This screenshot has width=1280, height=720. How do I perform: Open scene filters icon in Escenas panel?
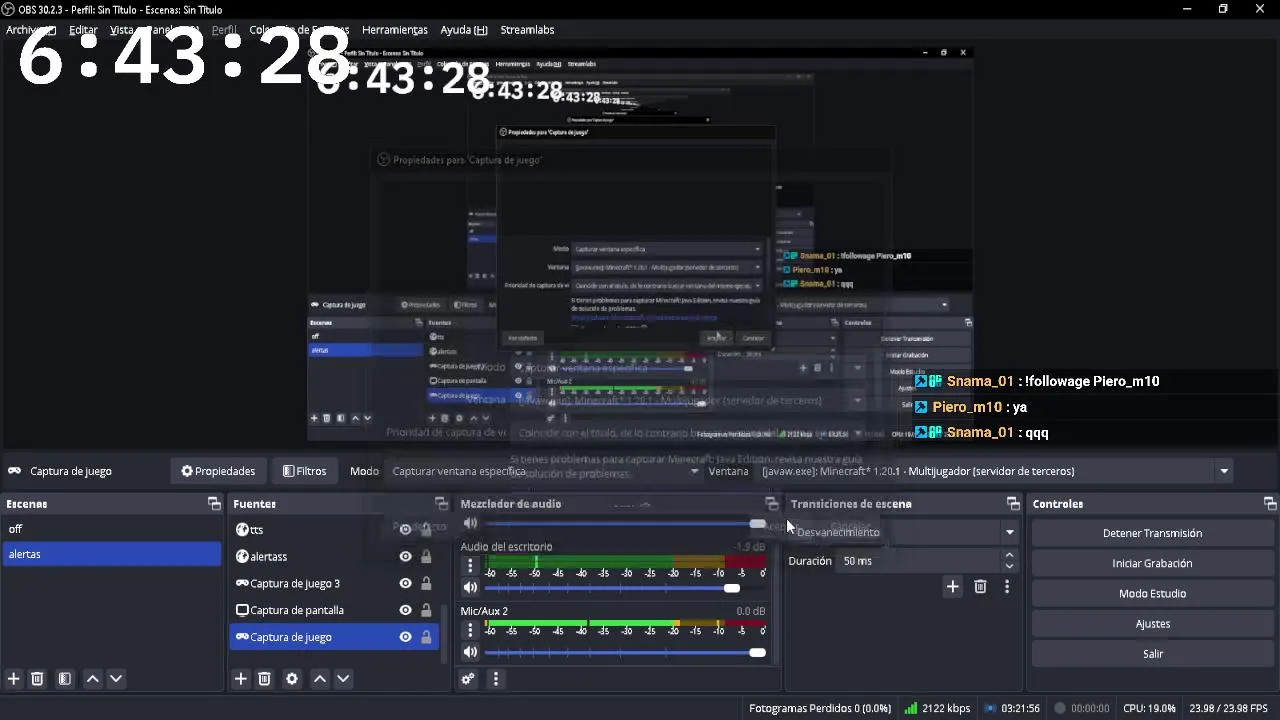pos(65,679)
